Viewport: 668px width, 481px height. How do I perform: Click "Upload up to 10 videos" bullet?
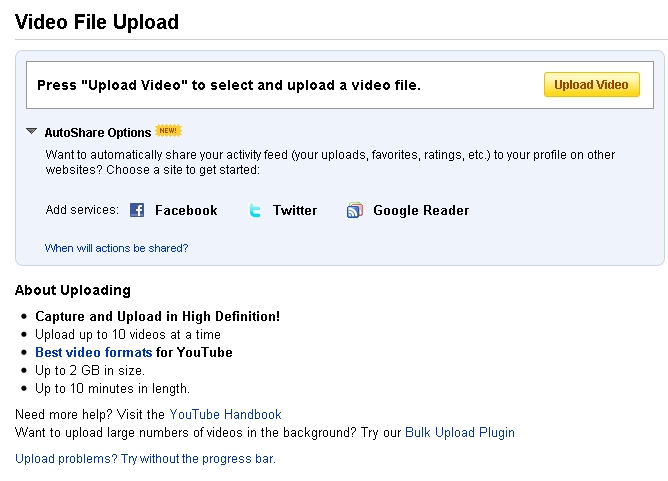128,334
